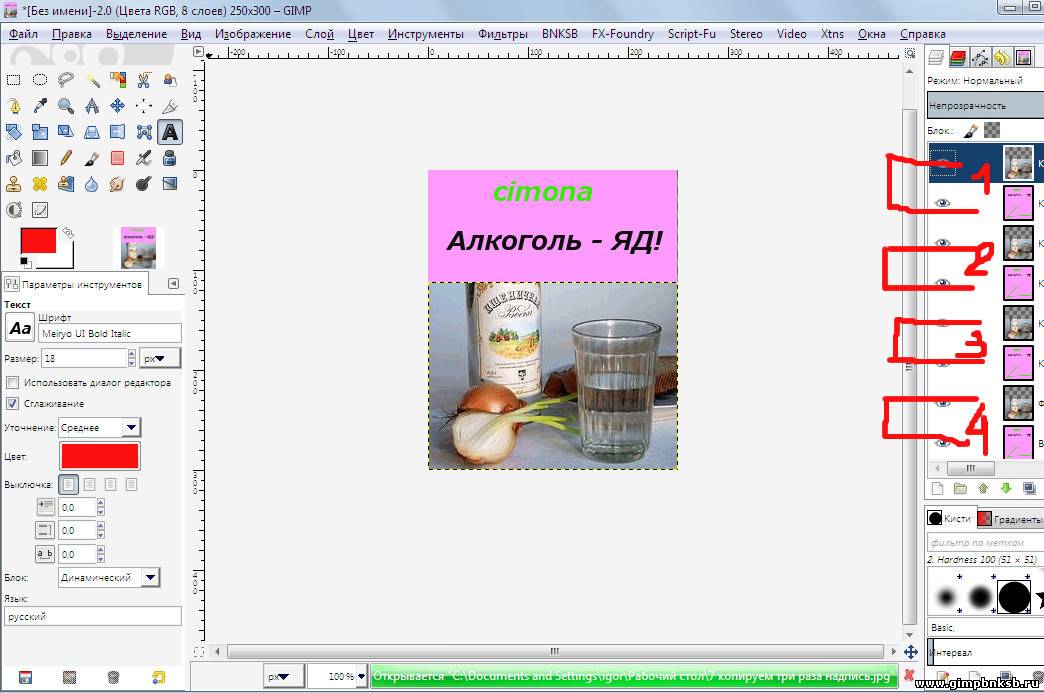Open status bar px unit dropdown
Viewport: 1044px width, 693px height.
(x=284, y=676)
